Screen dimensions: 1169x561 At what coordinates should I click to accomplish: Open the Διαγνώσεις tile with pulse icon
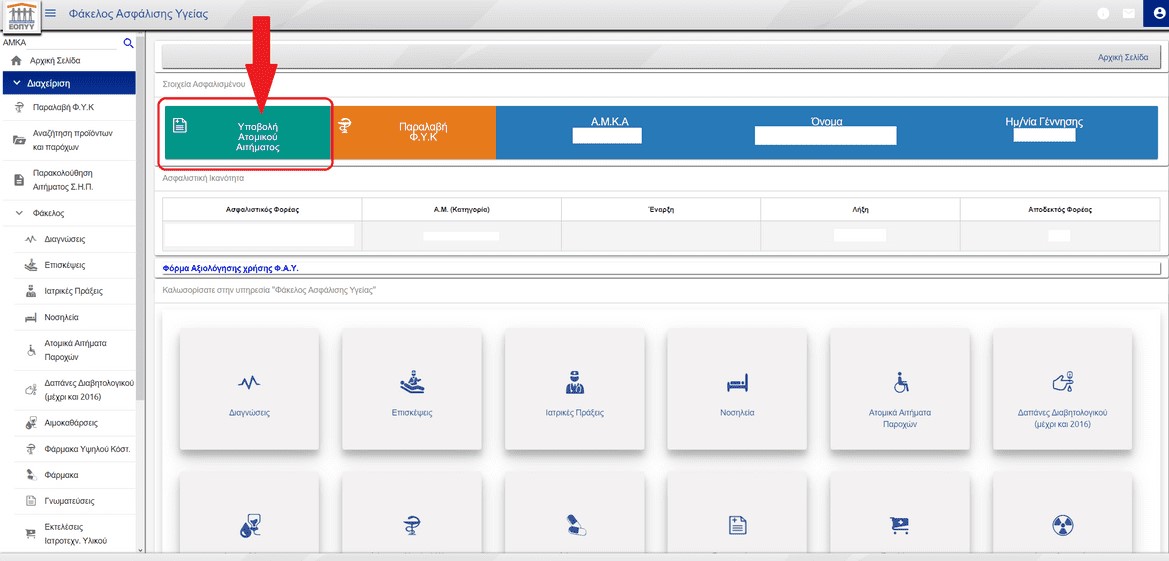(248, 390)
